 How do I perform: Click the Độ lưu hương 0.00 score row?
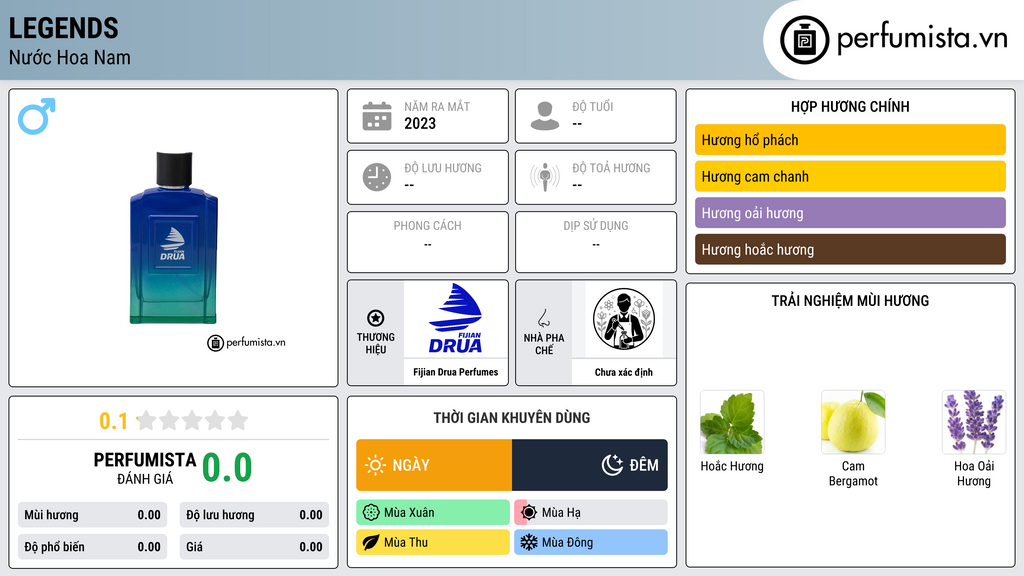254,515
